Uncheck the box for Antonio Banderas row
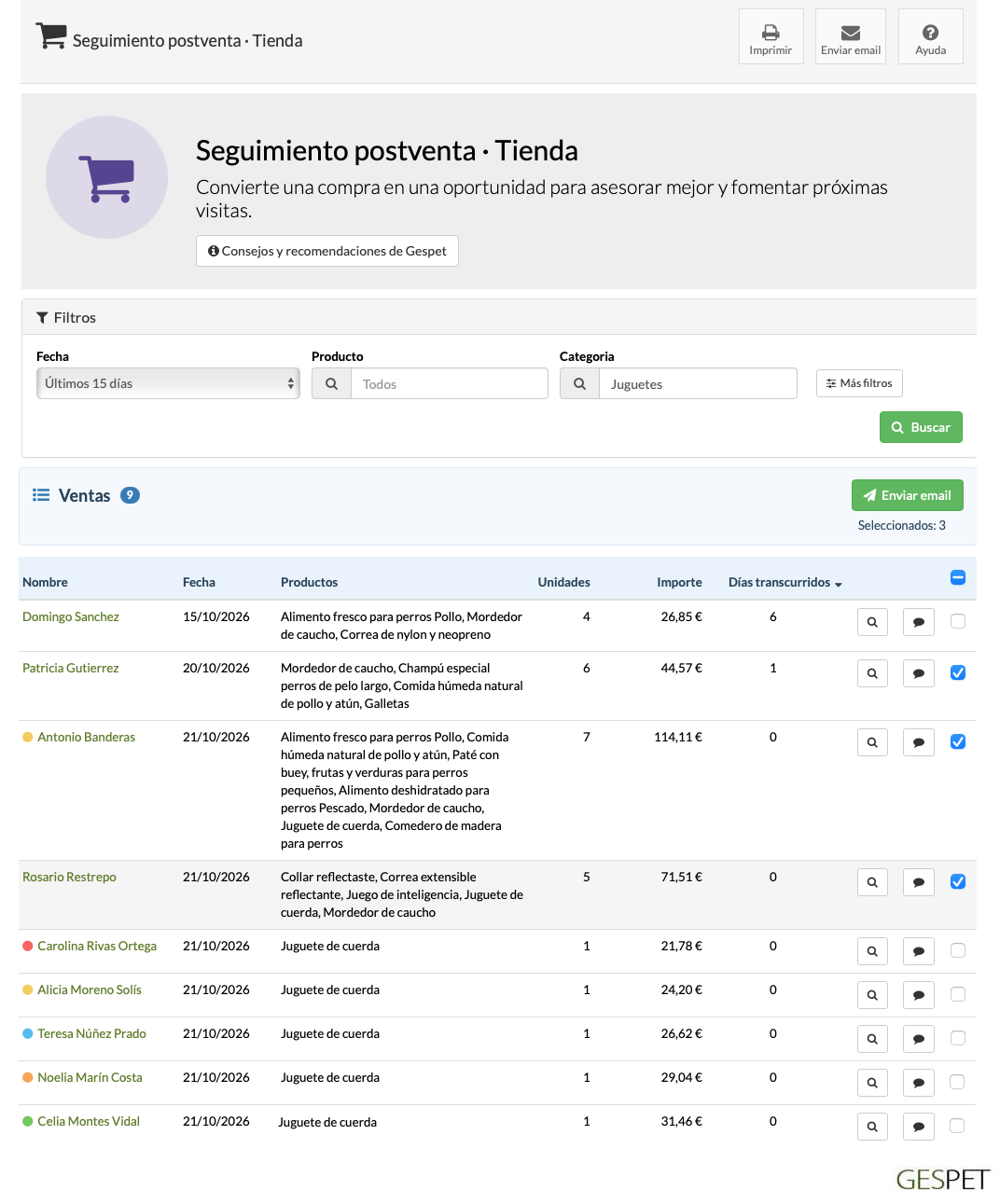This screenshot has width=1000, height=1204. pyautogui.click(x=958, y=741)
